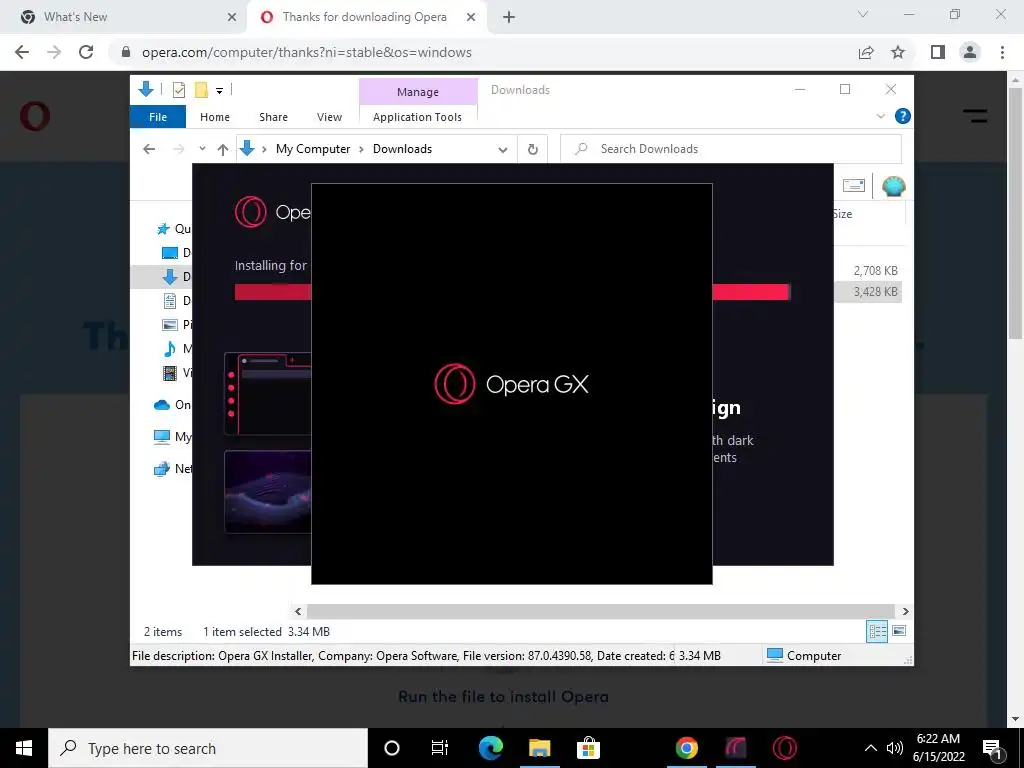Show hidden system tray icons
The height and width of the screenshot is (768, 1024).
click(x=871, y=748)
